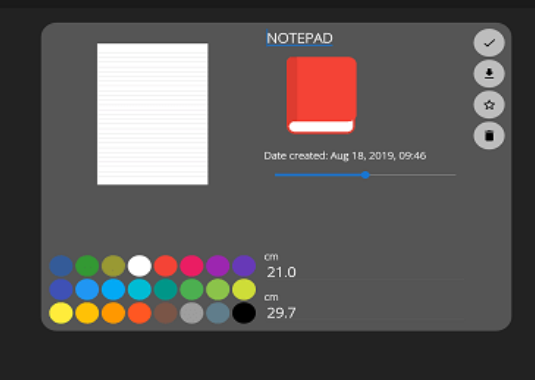The image size is (535, 380).
Task: Click the red book cover icon
Action: click(x=321, y=95)
